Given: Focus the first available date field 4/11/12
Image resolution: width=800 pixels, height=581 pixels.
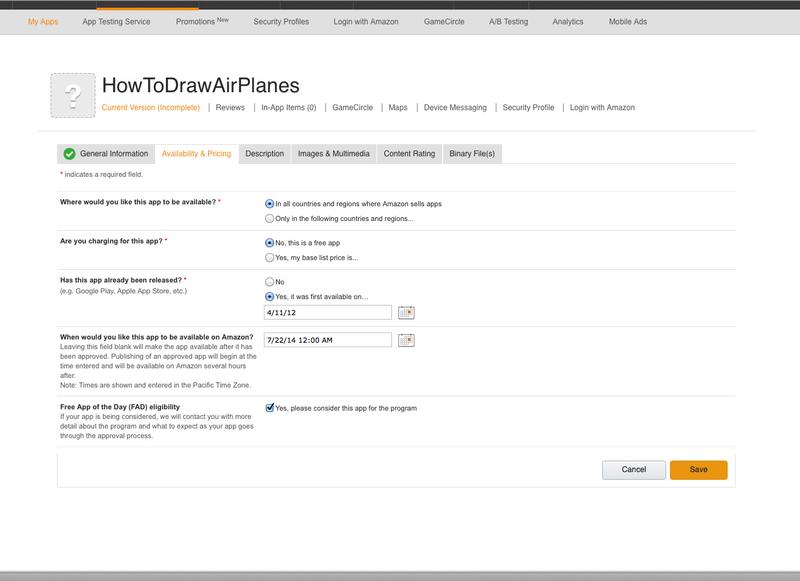Looking at the screenshot, I should tap(328, 312).
